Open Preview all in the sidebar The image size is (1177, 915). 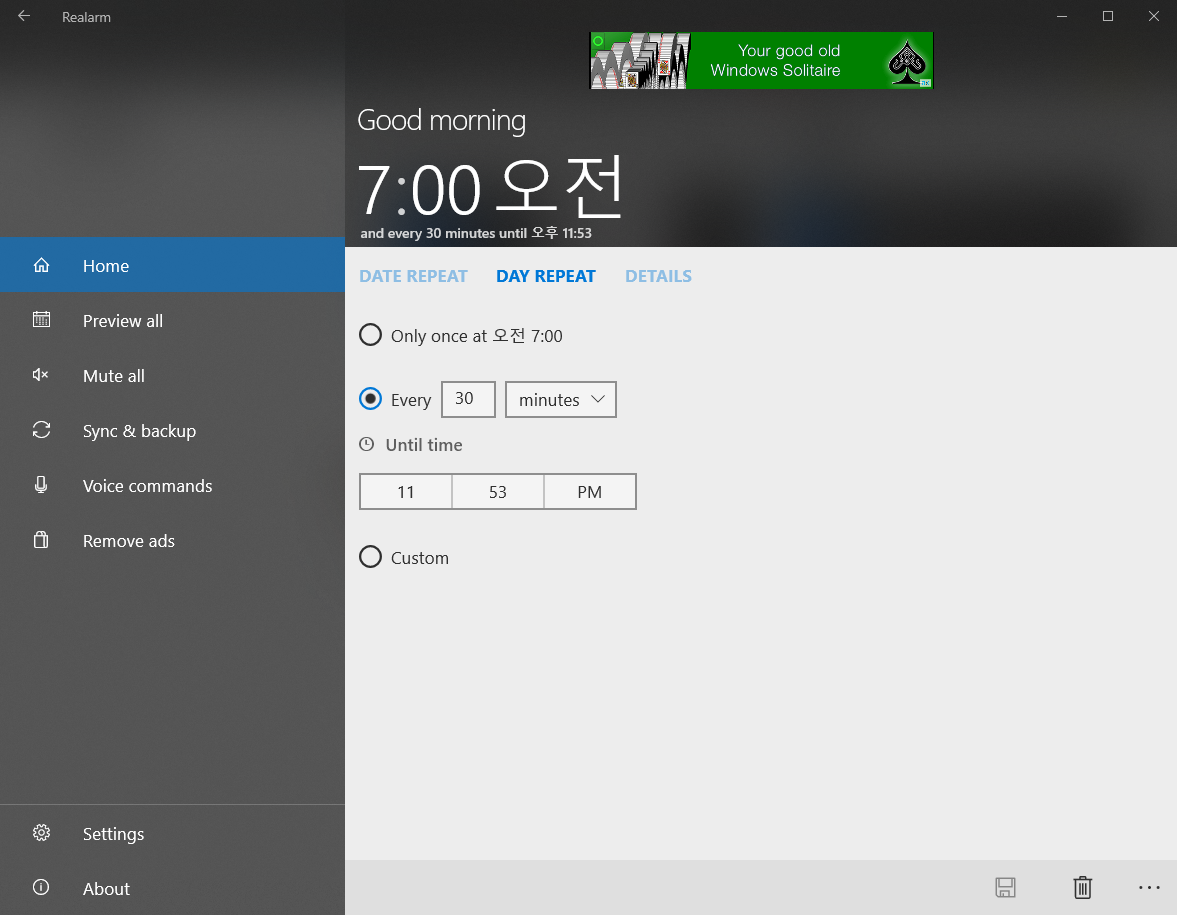tap(173, 321)
